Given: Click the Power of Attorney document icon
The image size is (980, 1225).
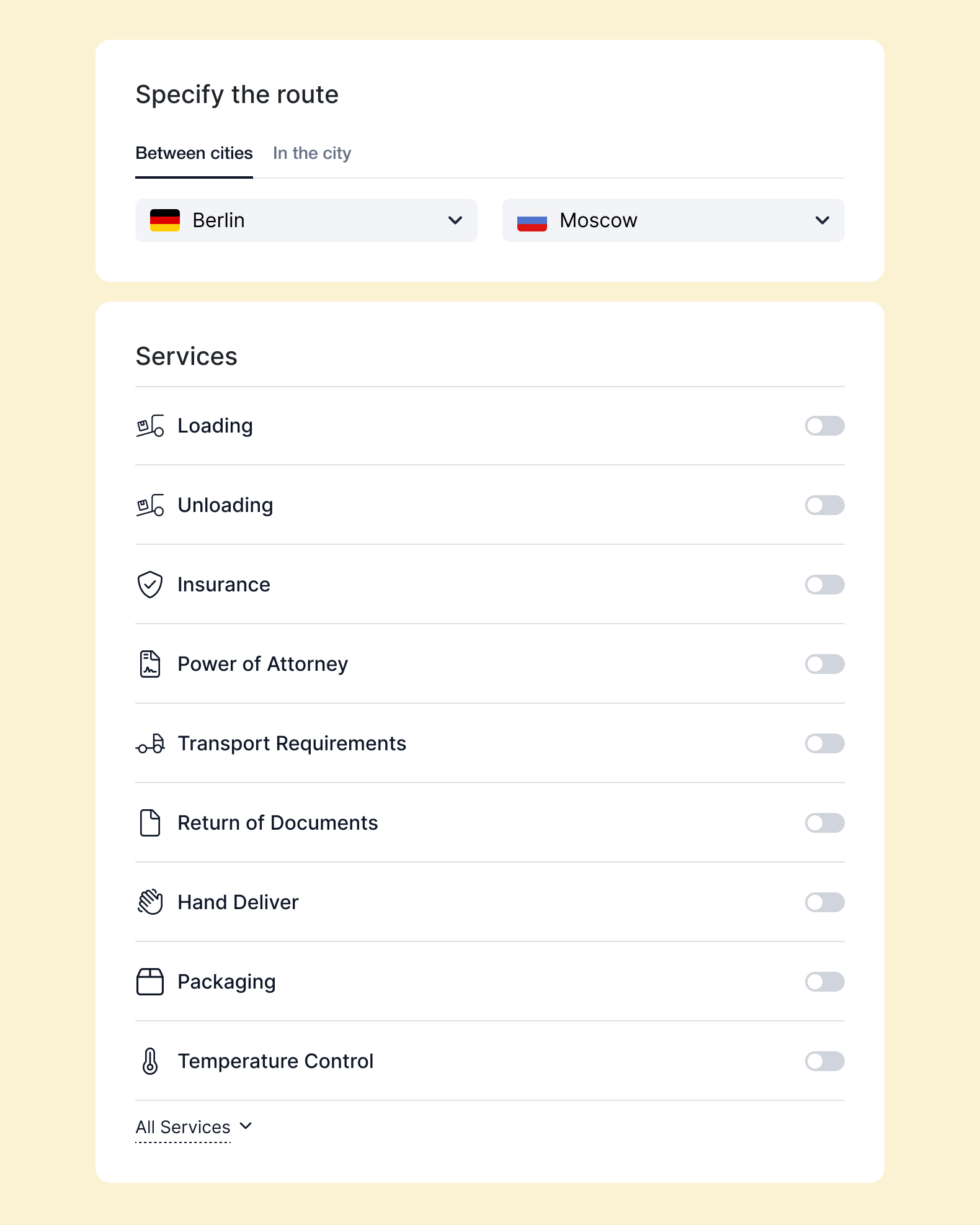Looking at the screenshot, I should coord(150,664).
